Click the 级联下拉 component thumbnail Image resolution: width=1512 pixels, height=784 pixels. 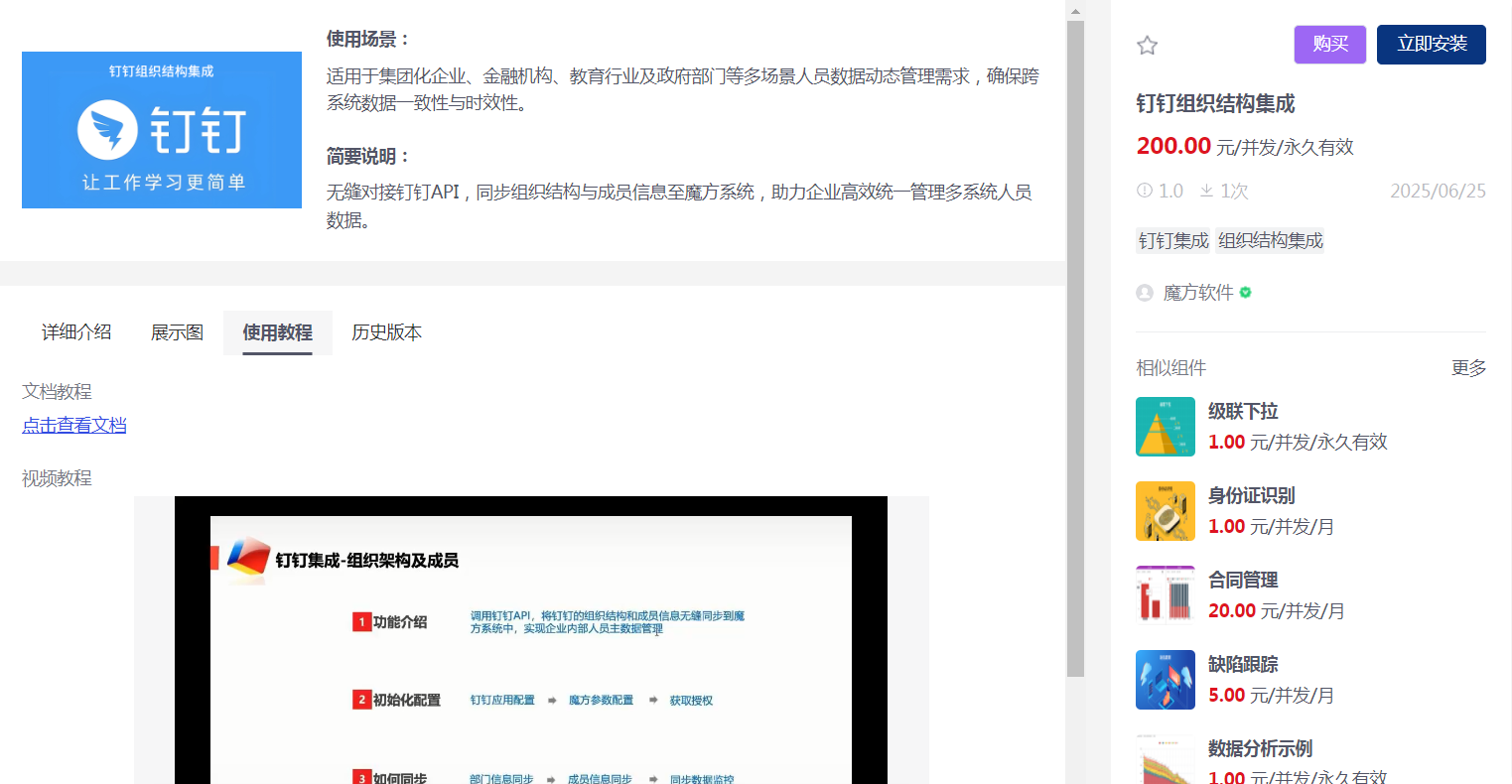click(1166, 427)
